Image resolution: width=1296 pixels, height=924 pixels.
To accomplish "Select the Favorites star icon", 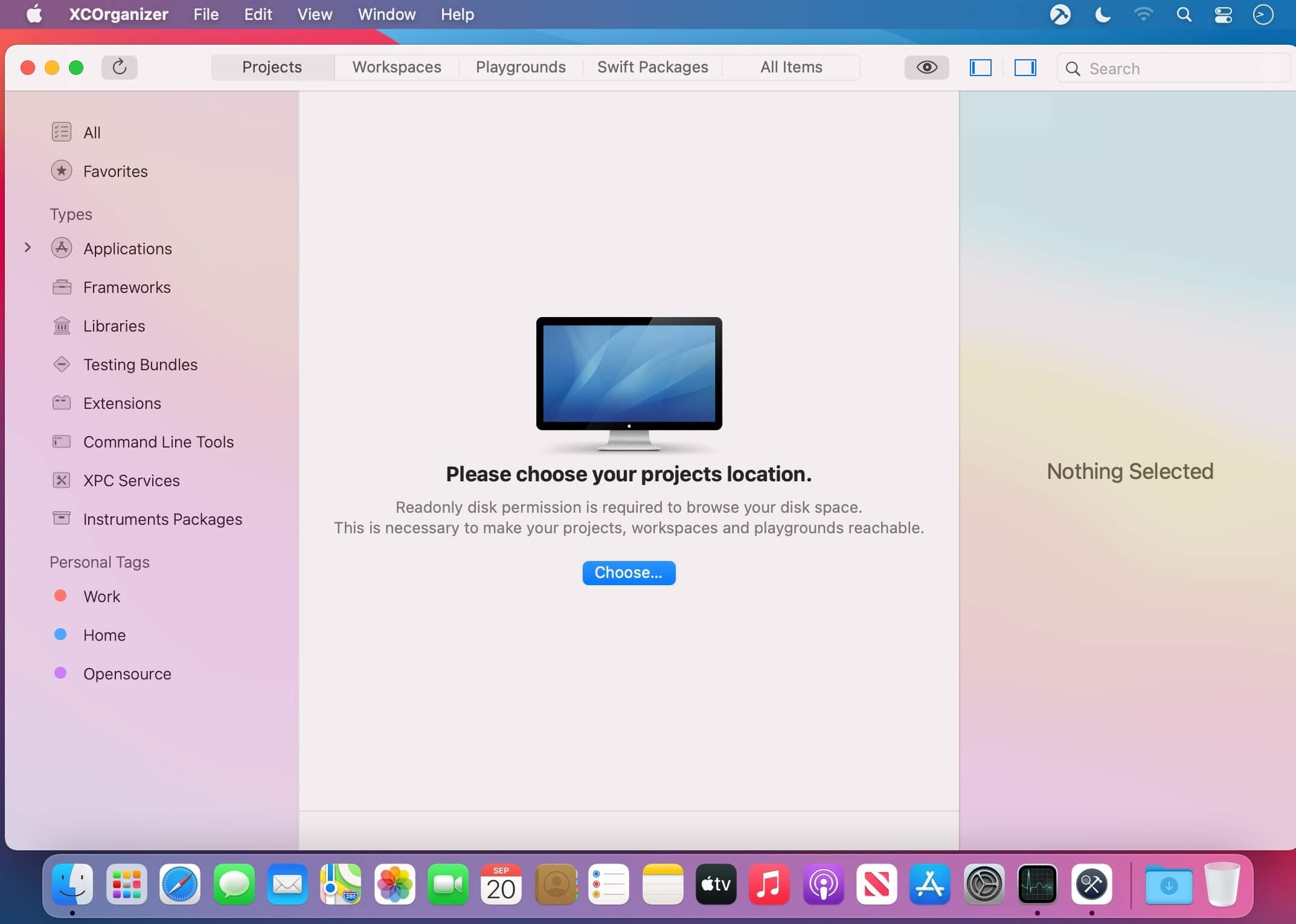I will coord(62,171).
